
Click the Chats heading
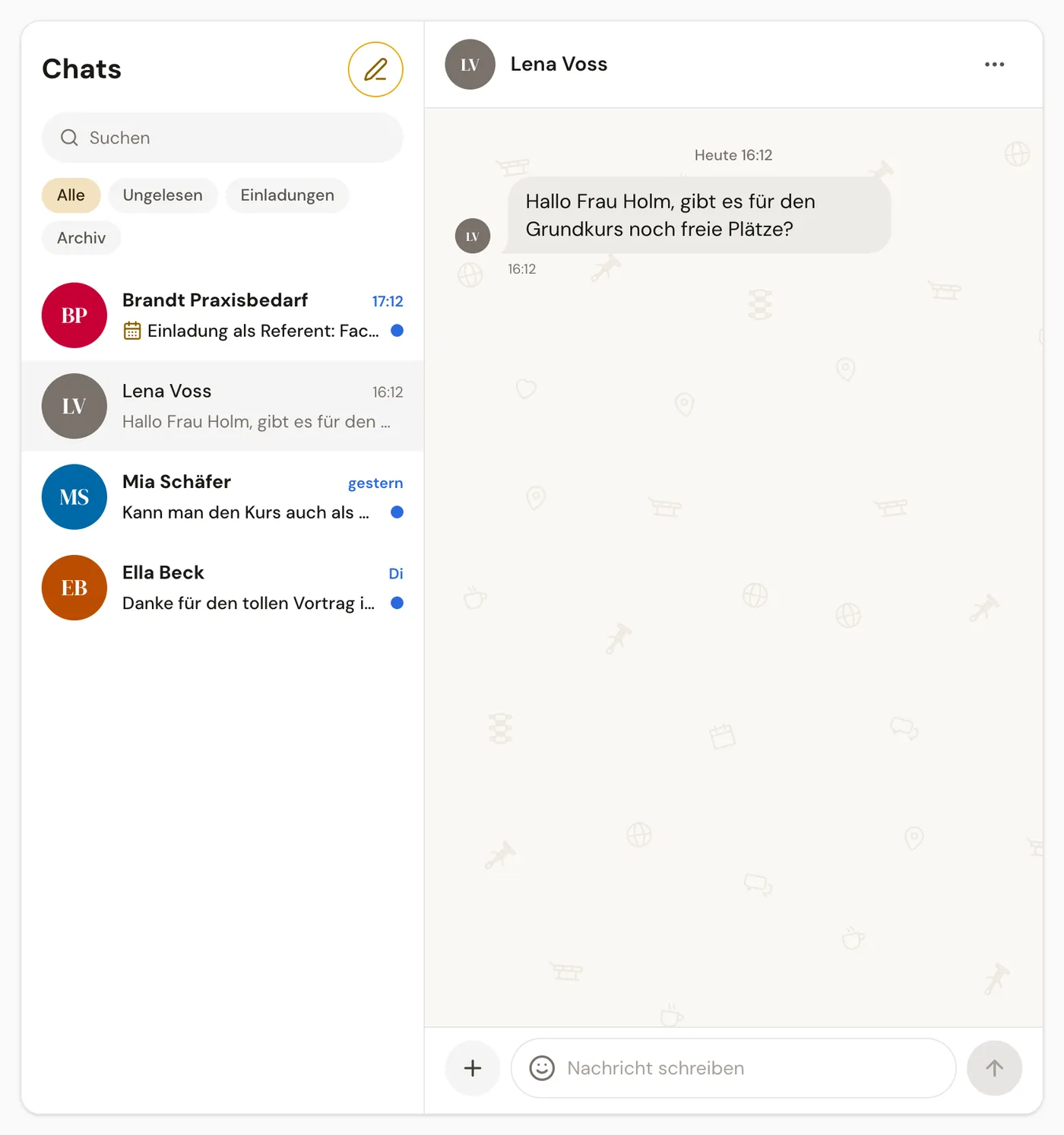[82, 69]
